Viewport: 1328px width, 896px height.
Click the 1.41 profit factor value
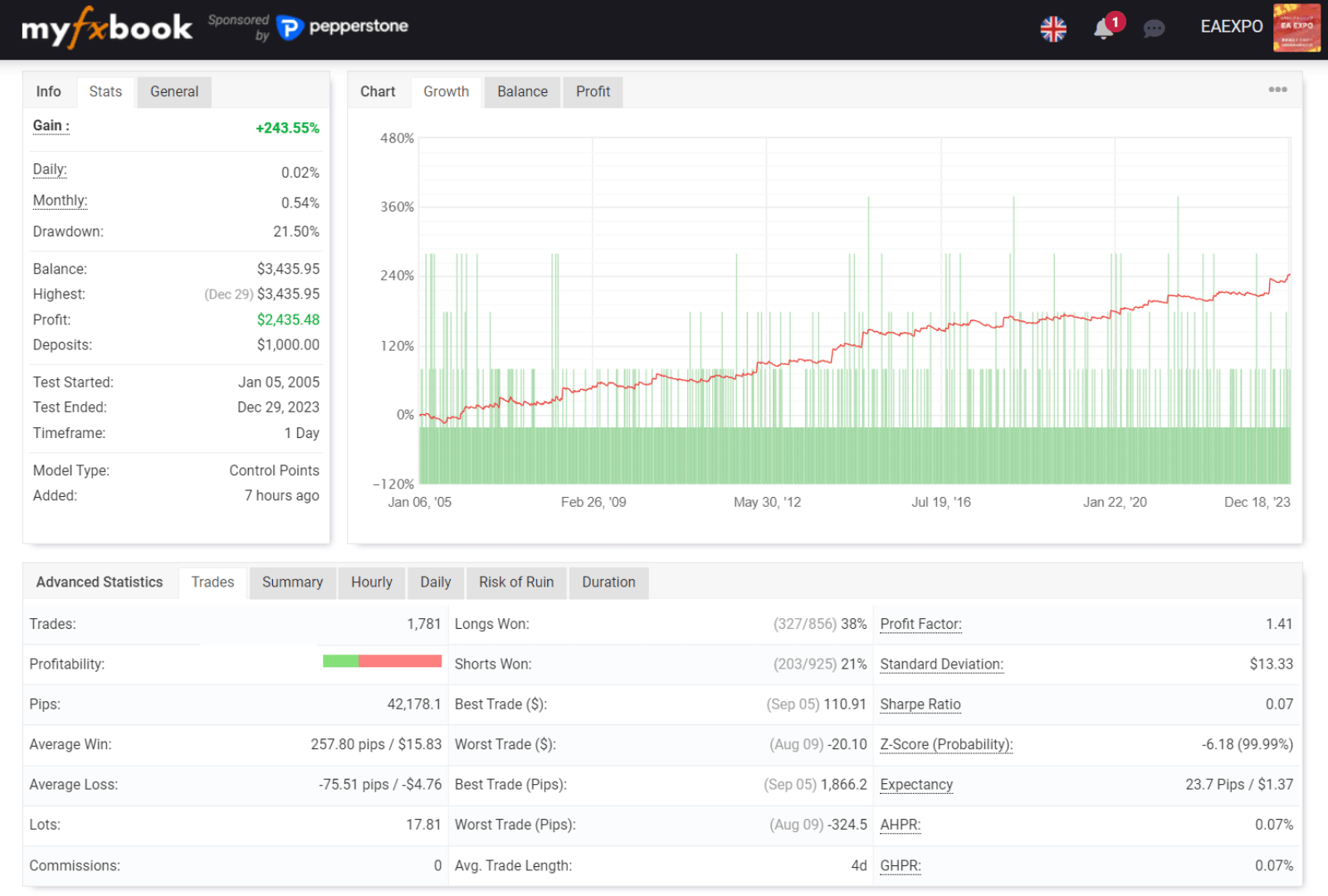[1279, 624]
